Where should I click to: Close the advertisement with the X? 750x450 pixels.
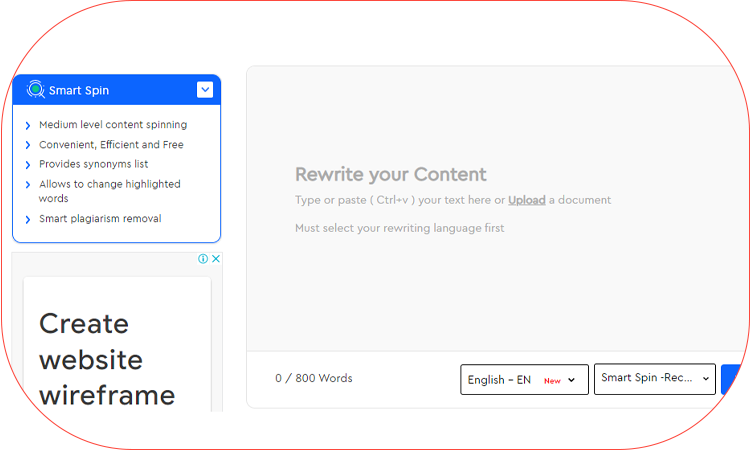pos(216,259)
